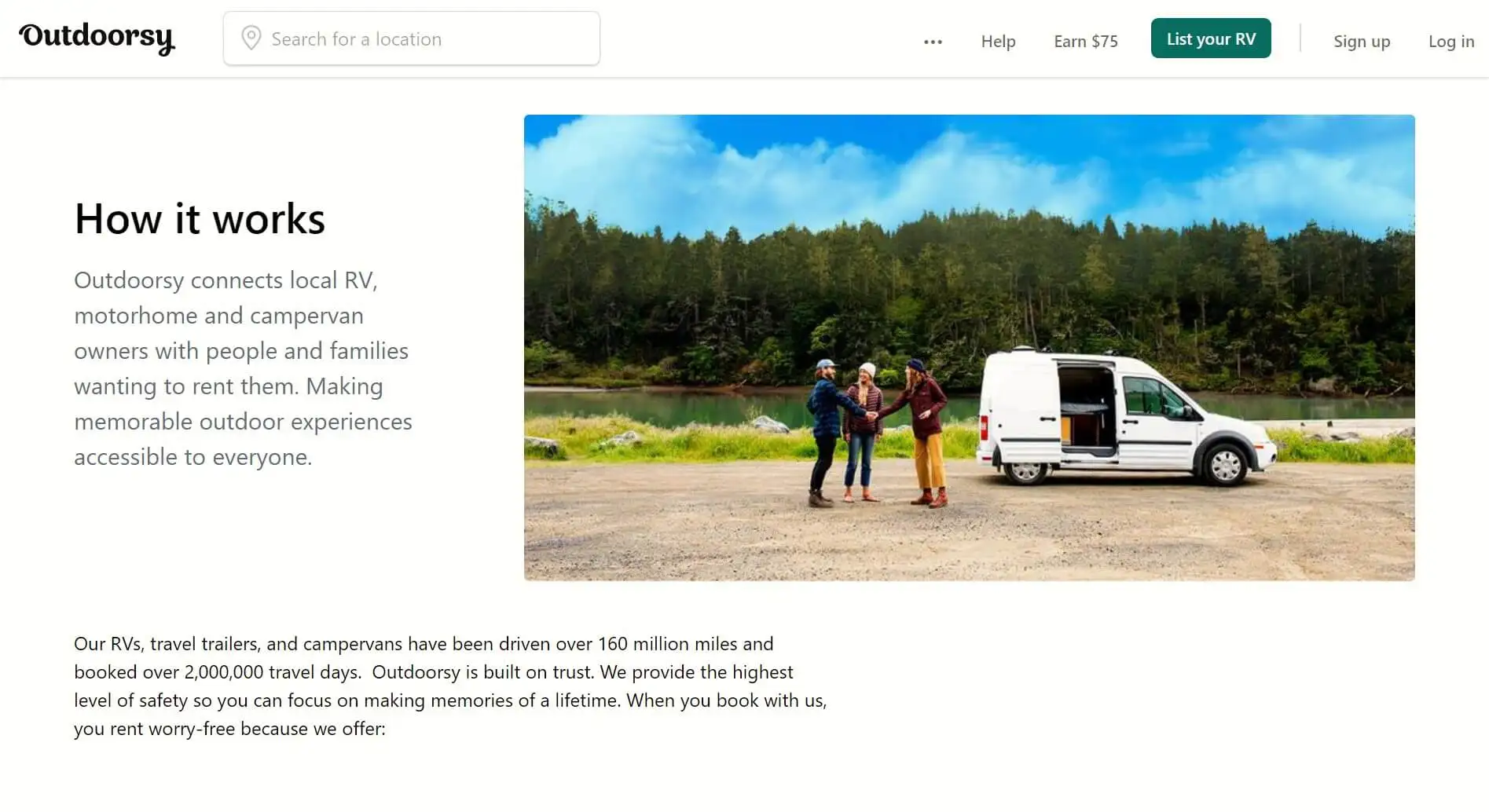Click the campervan's front wheel
1489x812 pixels.
pyautogui.click(x=1223, y=465)
